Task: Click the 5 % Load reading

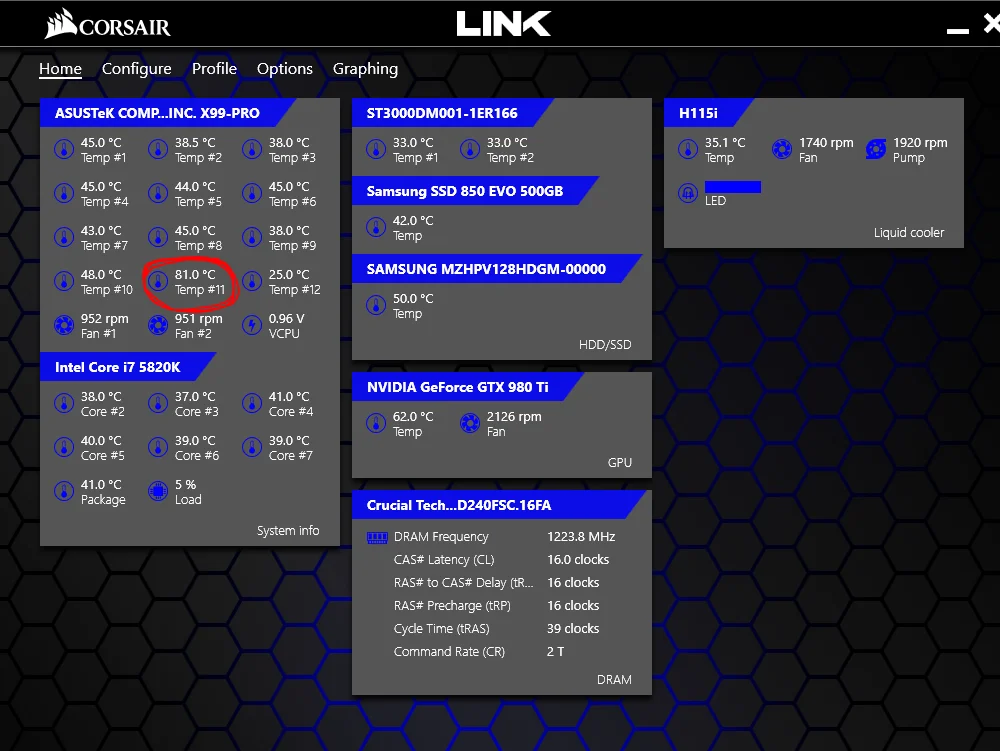Action: (x=188, y=492)
